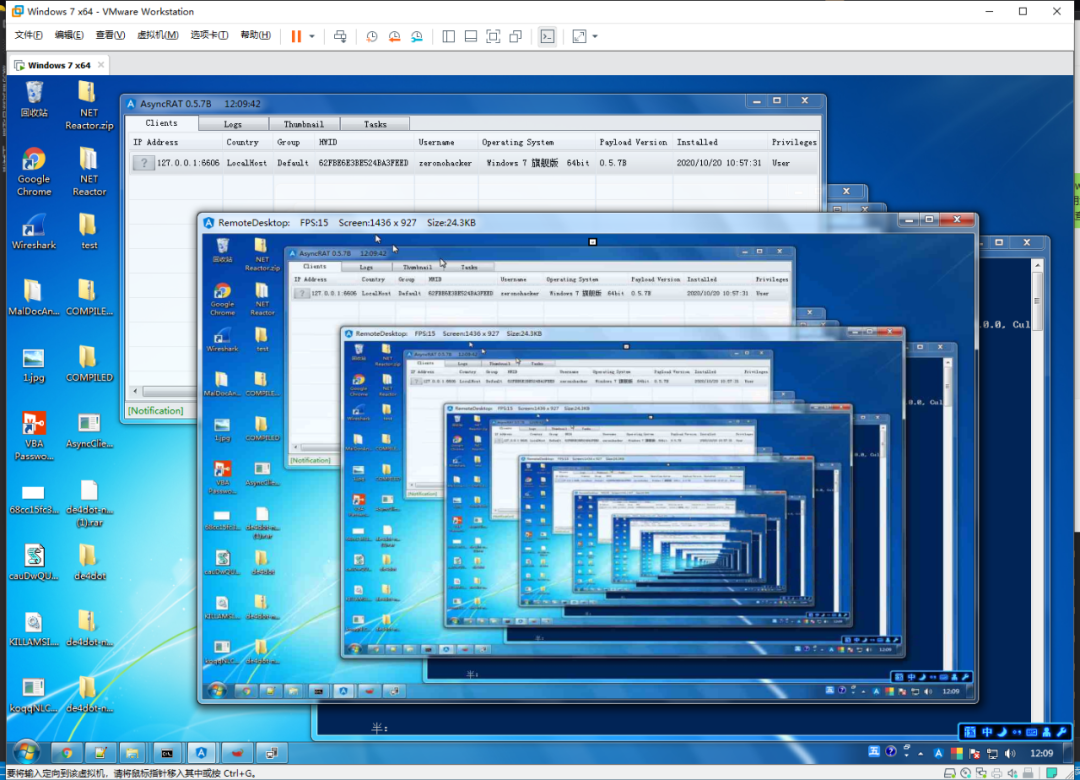Click the Send Ctrl+Alt+Del toolbar icon
The image size is (1080, 780).
click(x=340, y=37)
